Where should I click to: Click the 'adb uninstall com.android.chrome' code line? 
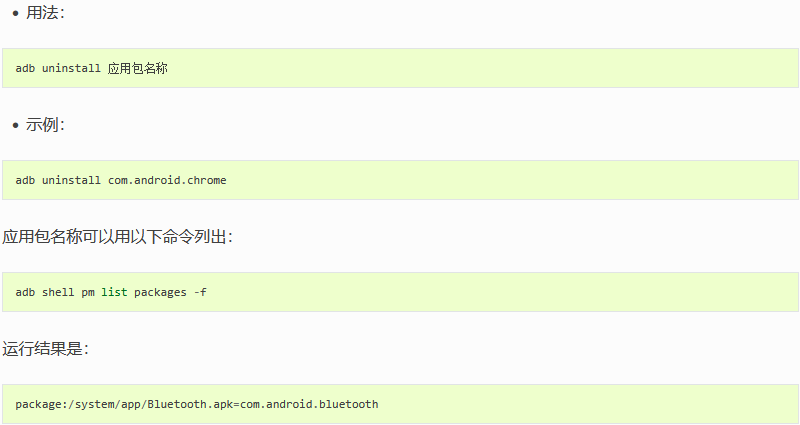click(121, 180)
